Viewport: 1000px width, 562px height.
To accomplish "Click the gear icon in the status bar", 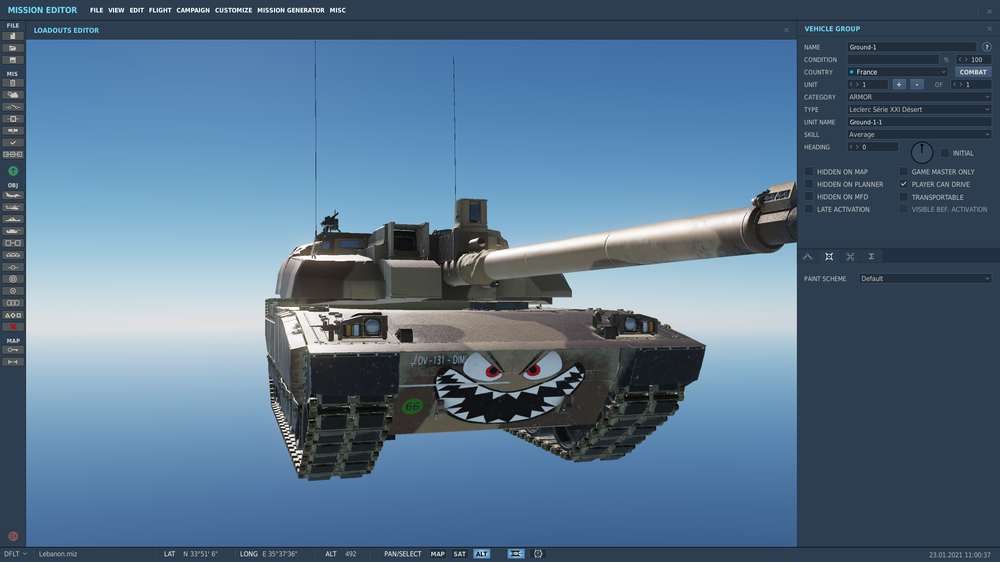I will click(538, 554).
